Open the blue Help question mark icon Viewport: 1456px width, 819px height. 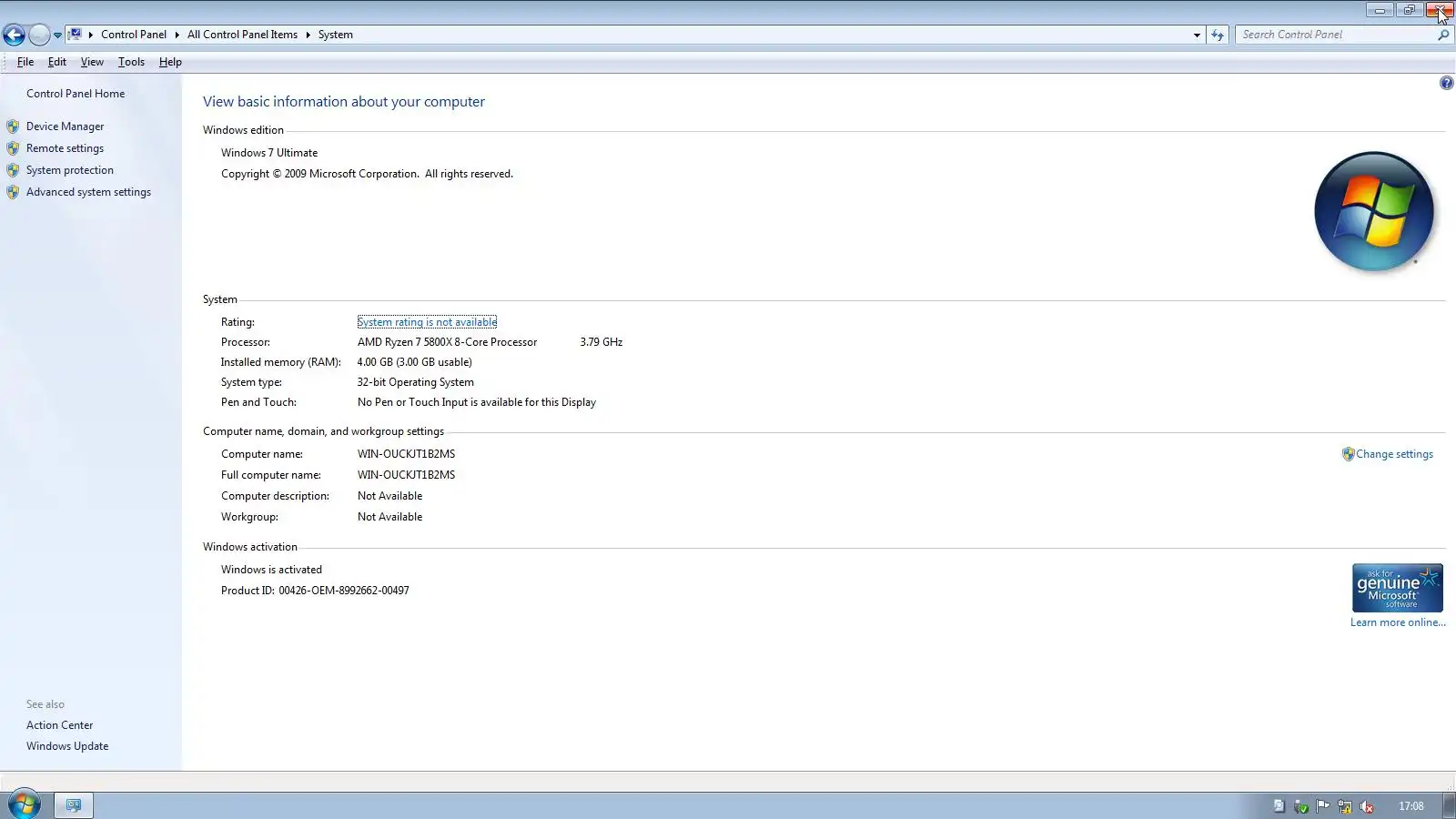(1446, 83)
